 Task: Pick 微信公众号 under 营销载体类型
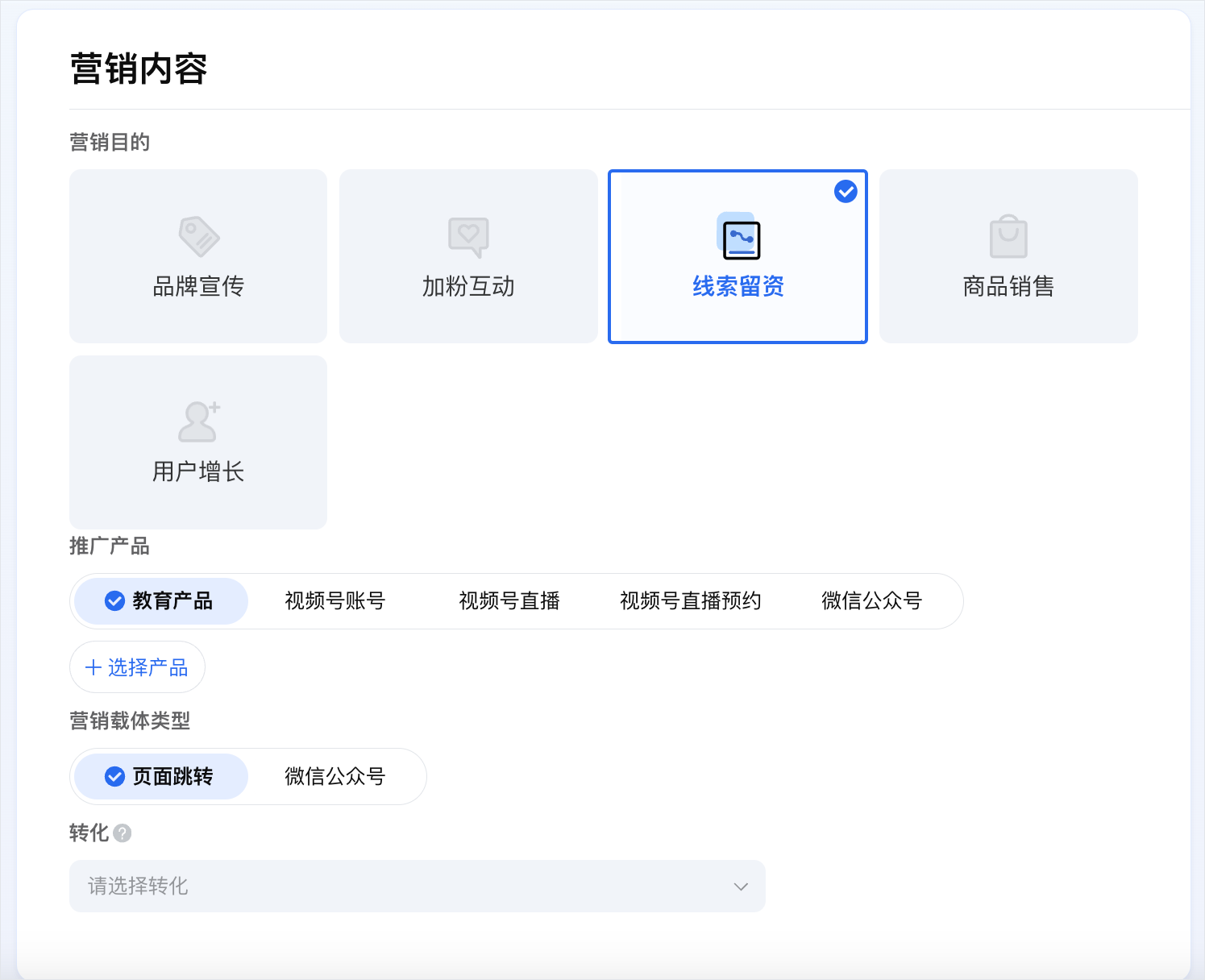point(334,777)
